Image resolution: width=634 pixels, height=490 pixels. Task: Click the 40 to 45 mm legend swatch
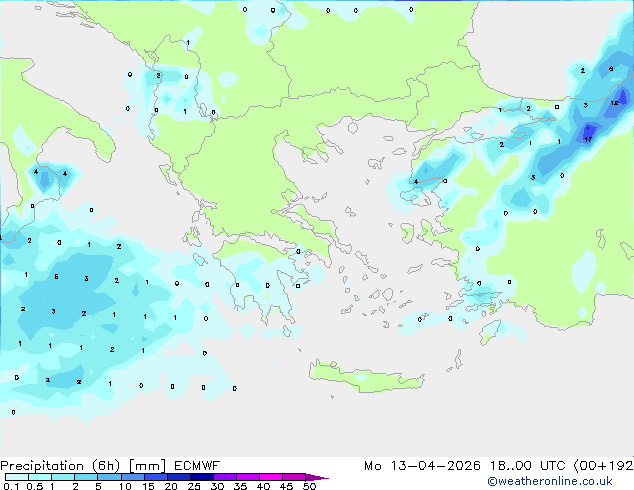(271, 477)
